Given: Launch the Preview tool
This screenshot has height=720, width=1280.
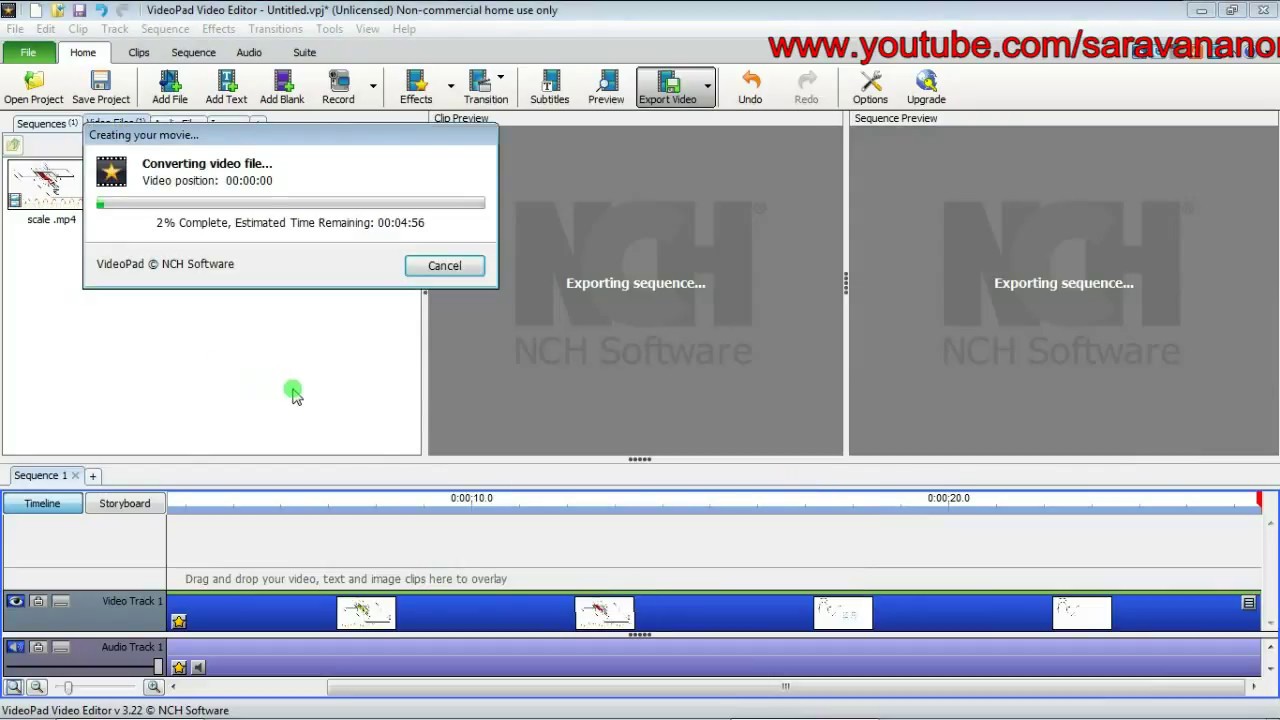Looking at the screenshot, I should (x=606, y=87).
